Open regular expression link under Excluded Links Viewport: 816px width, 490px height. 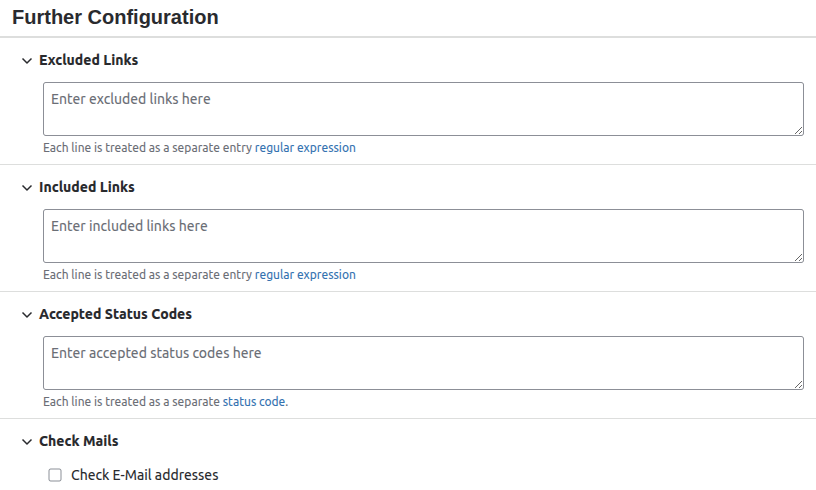[305, 148]
